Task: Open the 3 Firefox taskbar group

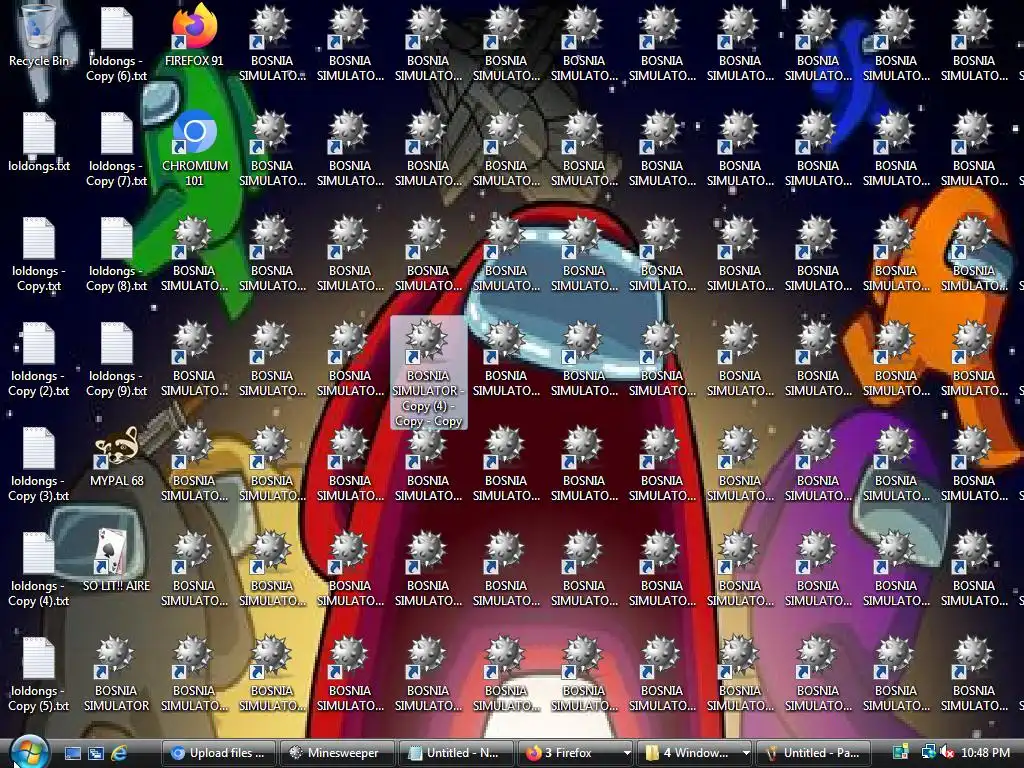Action: click(x=575, y=753)
